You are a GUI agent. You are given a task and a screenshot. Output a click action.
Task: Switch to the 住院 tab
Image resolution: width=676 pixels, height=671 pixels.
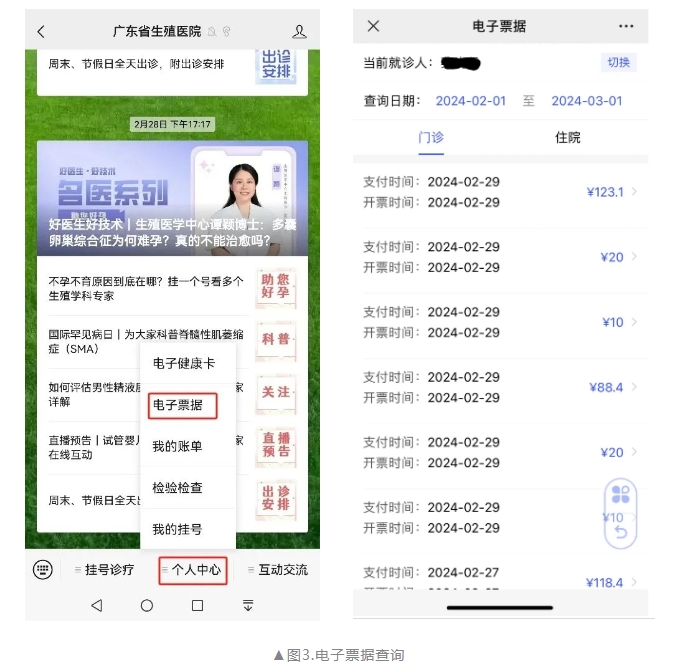(568, 138)
